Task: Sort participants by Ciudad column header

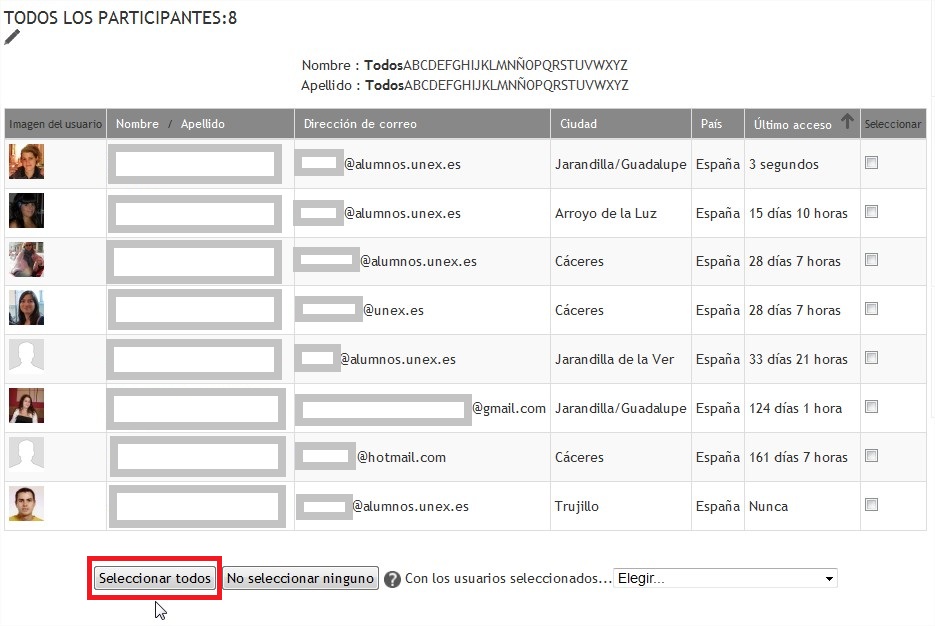Action: (578, 124)
